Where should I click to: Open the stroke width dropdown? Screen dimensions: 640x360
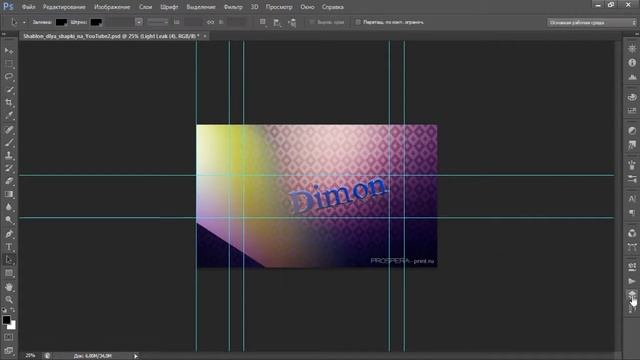click(x=139, y=22)
